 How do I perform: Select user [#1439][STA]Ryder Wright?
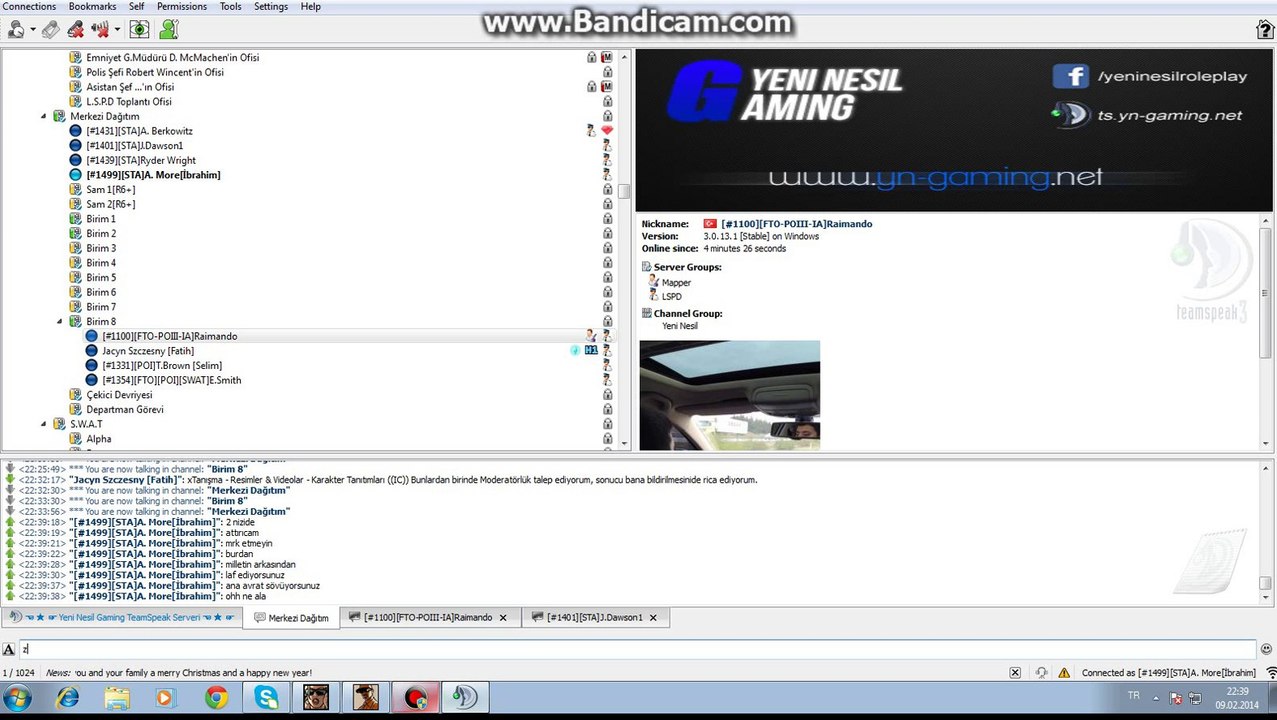[141, 160]
